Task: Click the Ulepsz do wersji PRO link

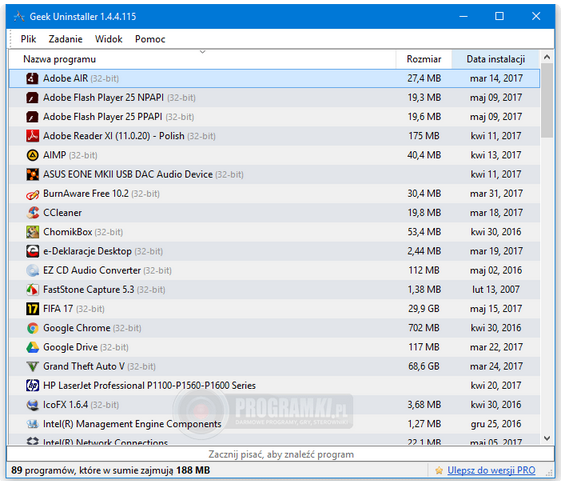Action: point(491,470)
